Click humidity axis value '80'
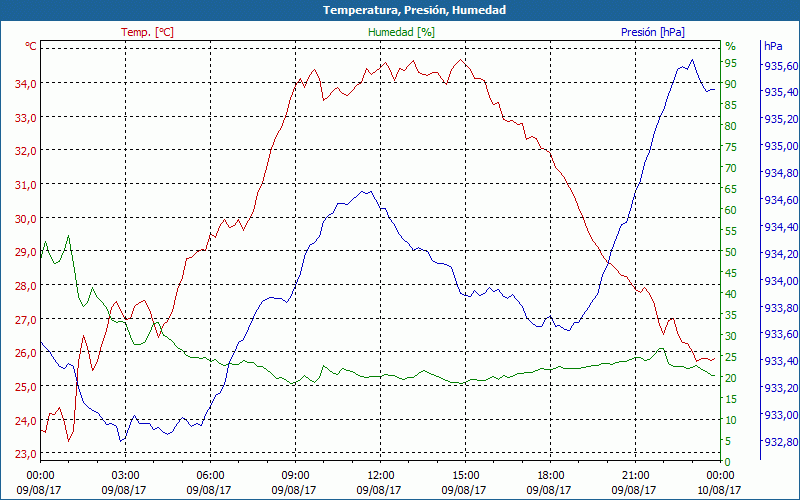Viewport: 800px width, 500px height. 731,126
